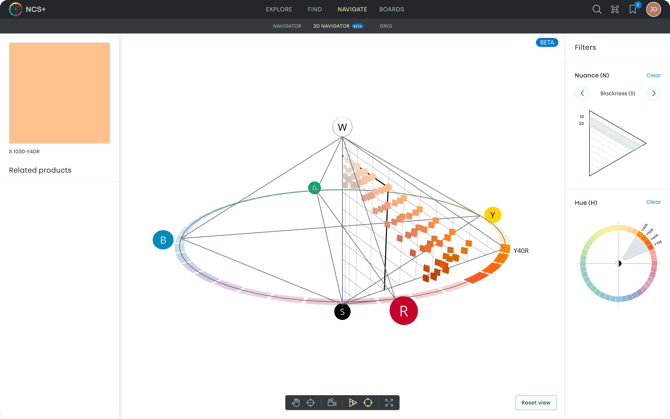This screenshot has height=419, width=670.
Task: Select the hand pan tool
Action: pyautogui.click(x=296, y=403)
